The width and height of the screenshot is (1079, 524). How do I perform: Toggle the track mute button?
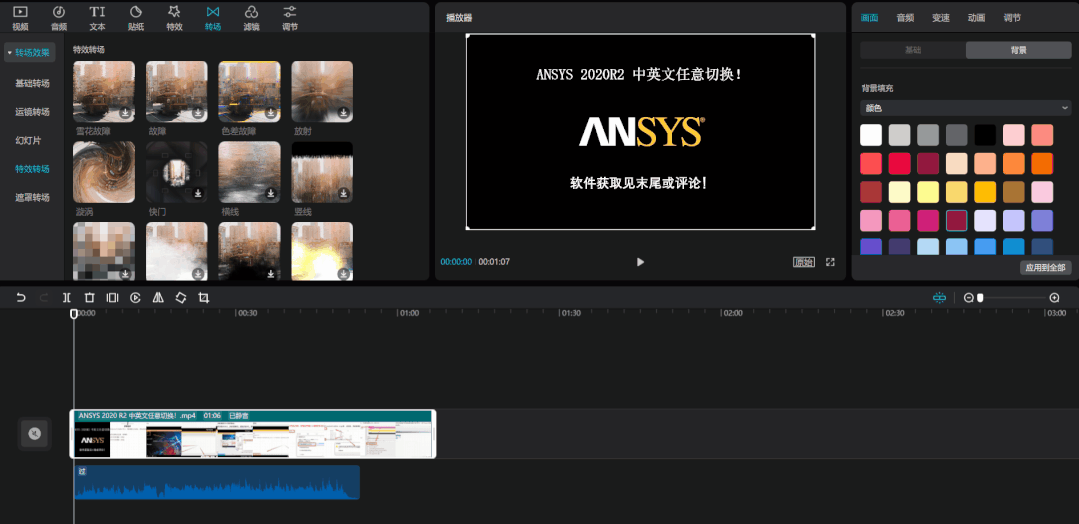(34, 433)
